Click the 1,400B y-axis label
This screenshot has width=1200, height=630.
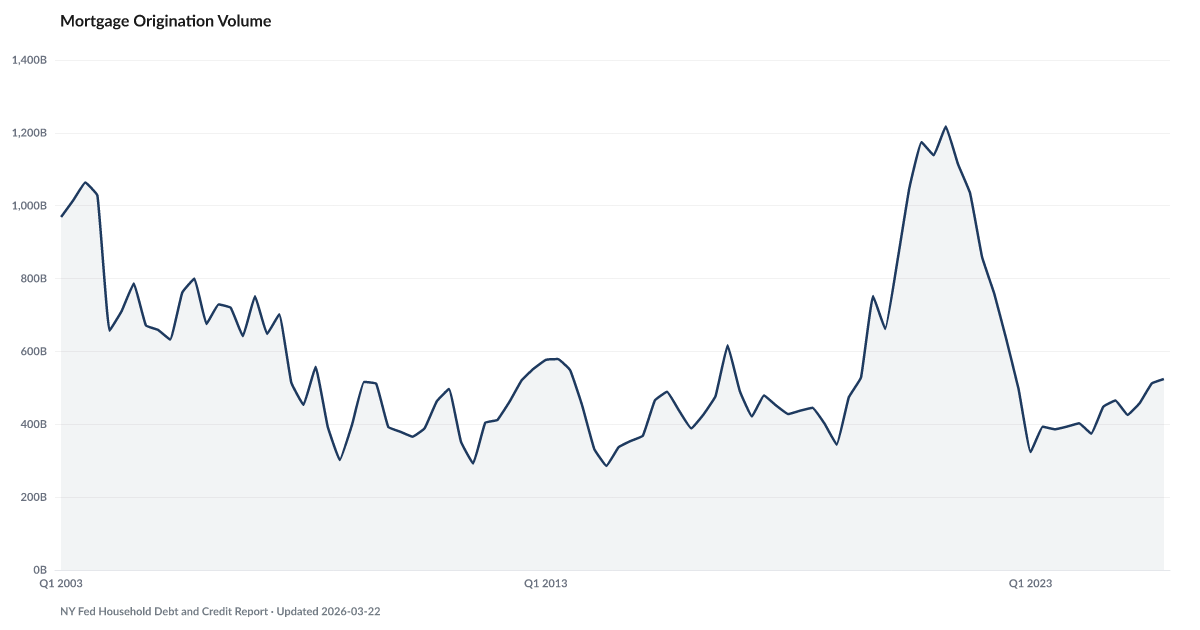coord(30,60)
